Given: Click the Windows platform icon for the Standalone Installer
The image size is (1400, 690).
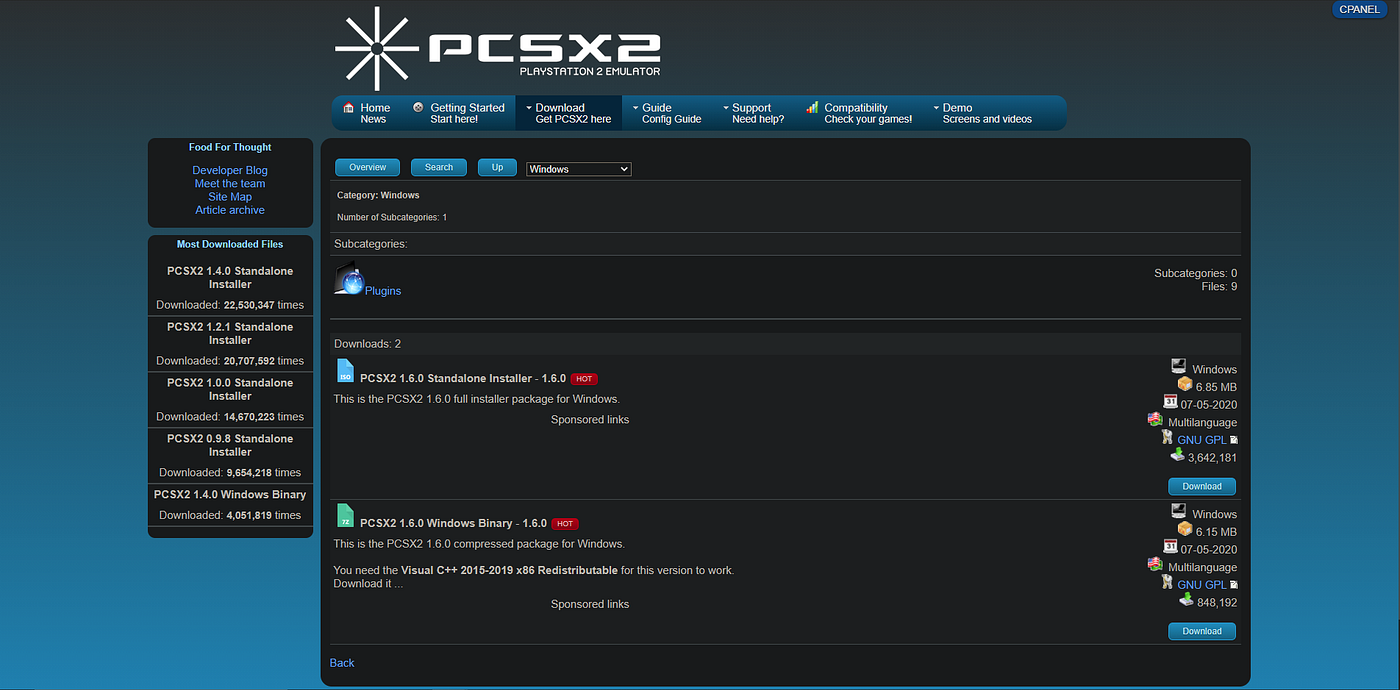Looking at the screenshot, I should 1178,366.
